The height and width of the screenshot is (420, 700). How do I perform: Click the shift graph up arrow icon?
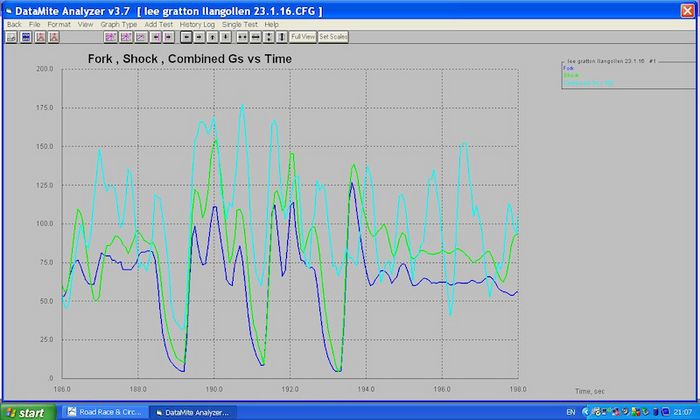(x=212, y=37)
